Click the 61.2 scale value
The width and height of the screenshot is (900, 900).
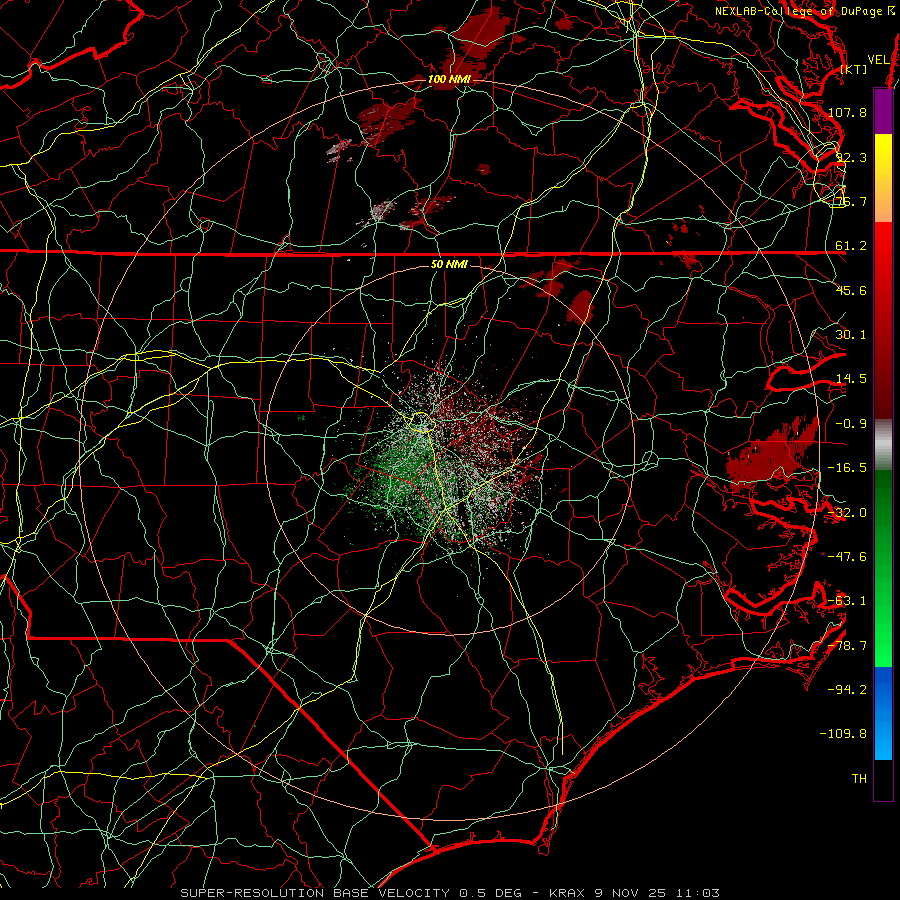[x=851, y=246]
